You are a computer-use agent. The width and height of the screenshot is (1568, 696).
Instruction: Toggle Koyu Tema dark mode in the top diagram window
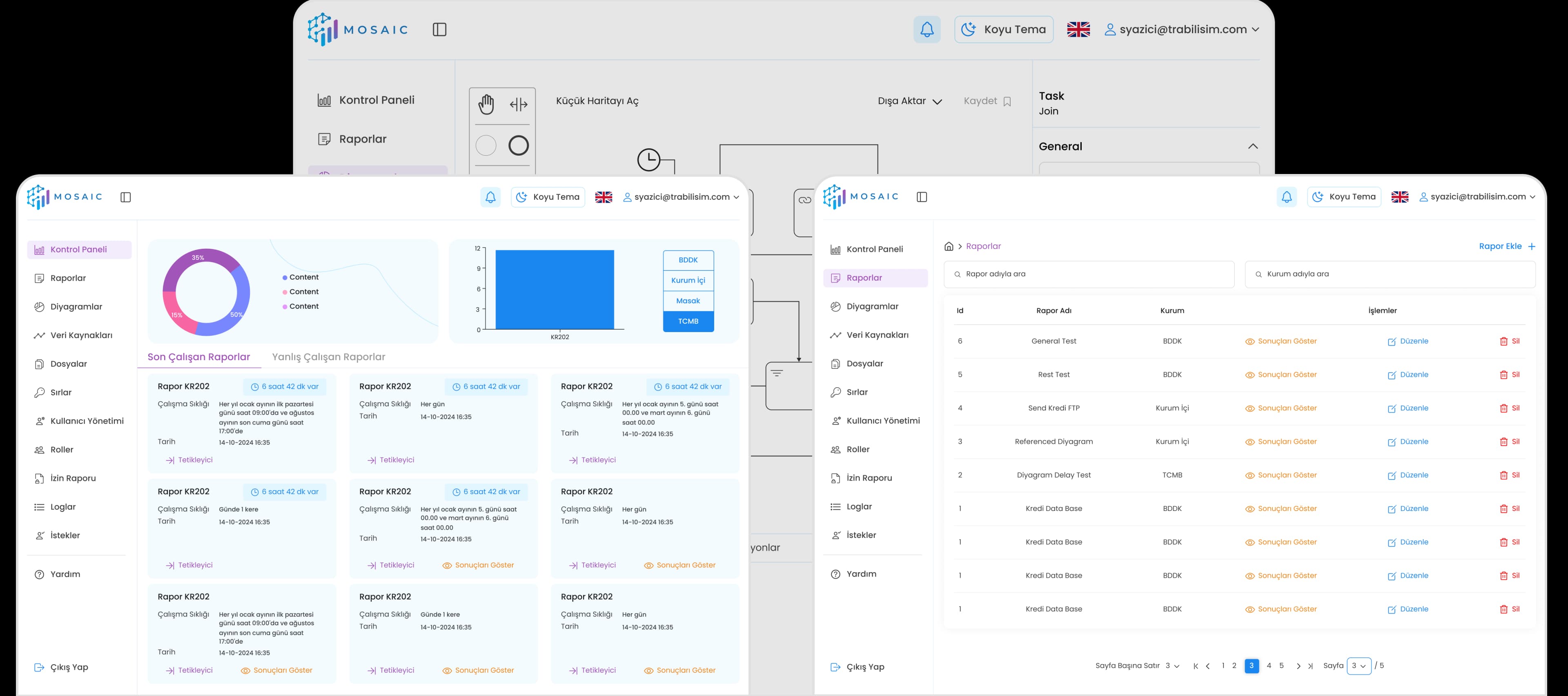pos(1003,29)
